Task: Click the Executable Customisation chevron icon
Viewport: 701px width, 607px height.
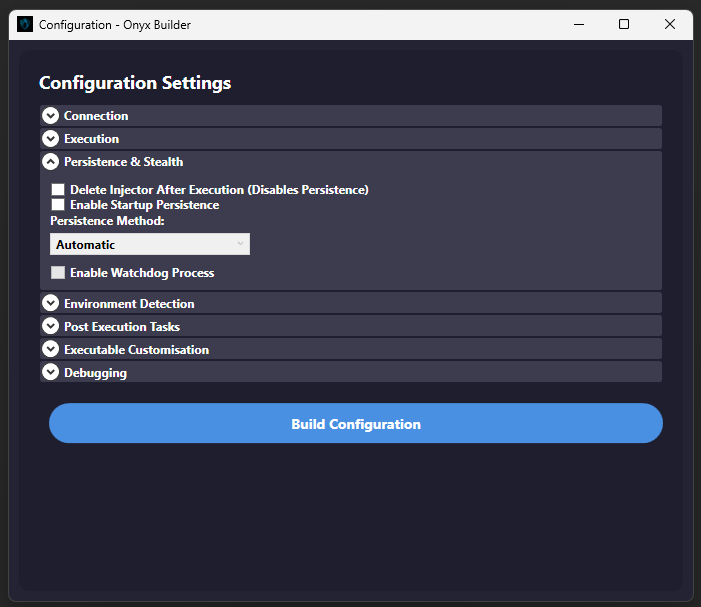Action: [51, 349]
